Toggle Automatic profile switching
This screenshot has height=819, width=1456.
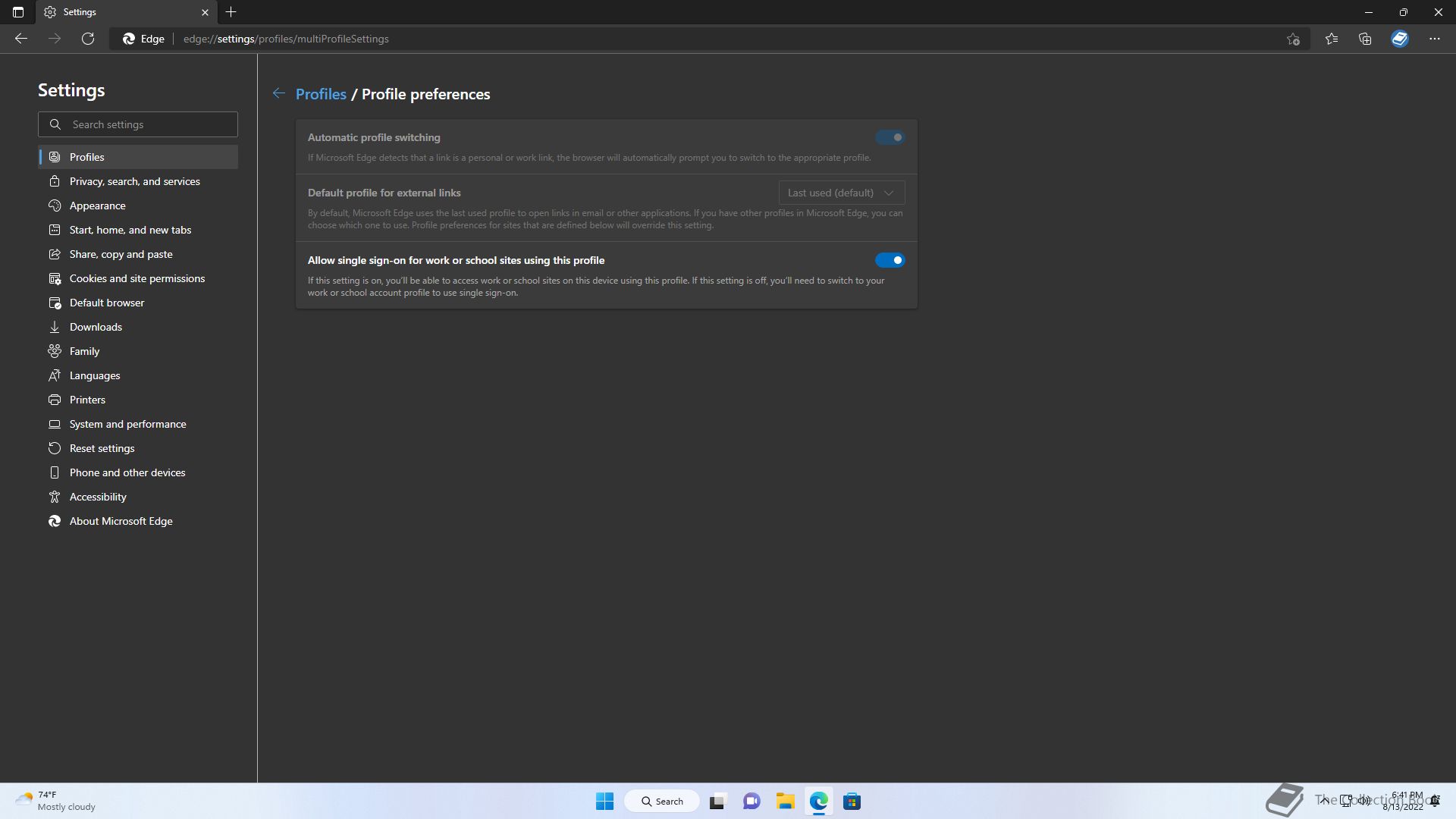890,137
